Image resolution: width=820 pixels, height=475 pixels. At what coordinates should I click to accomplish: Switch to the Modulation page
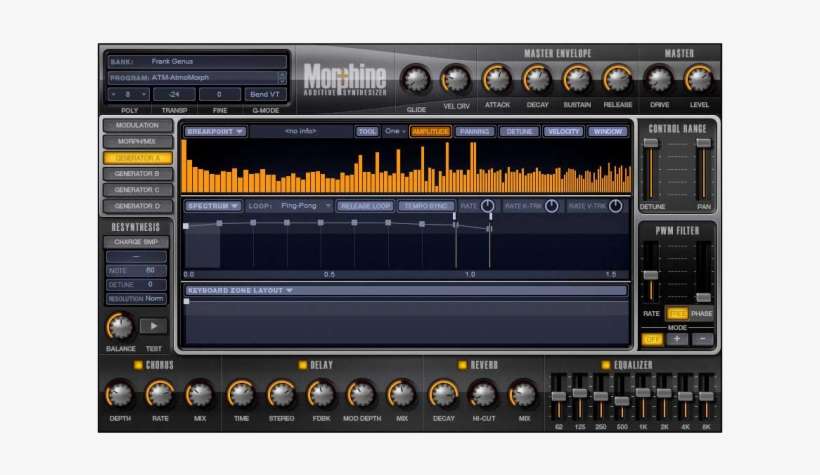coord(138,126)
